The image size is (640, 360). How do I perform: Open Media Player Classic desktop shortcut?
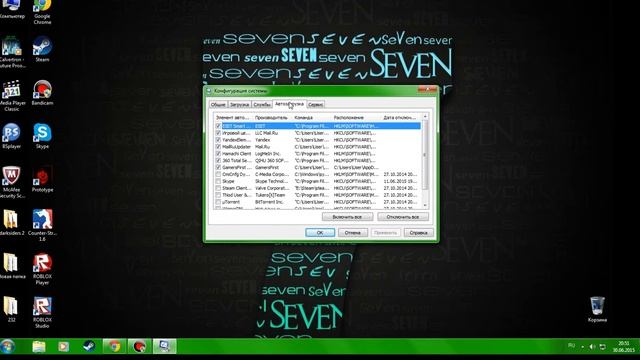coord(11,96)
